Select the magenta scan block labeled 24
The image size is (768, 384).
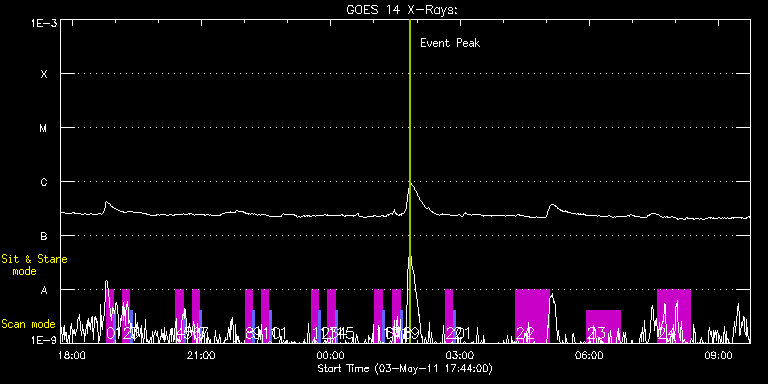673,316
